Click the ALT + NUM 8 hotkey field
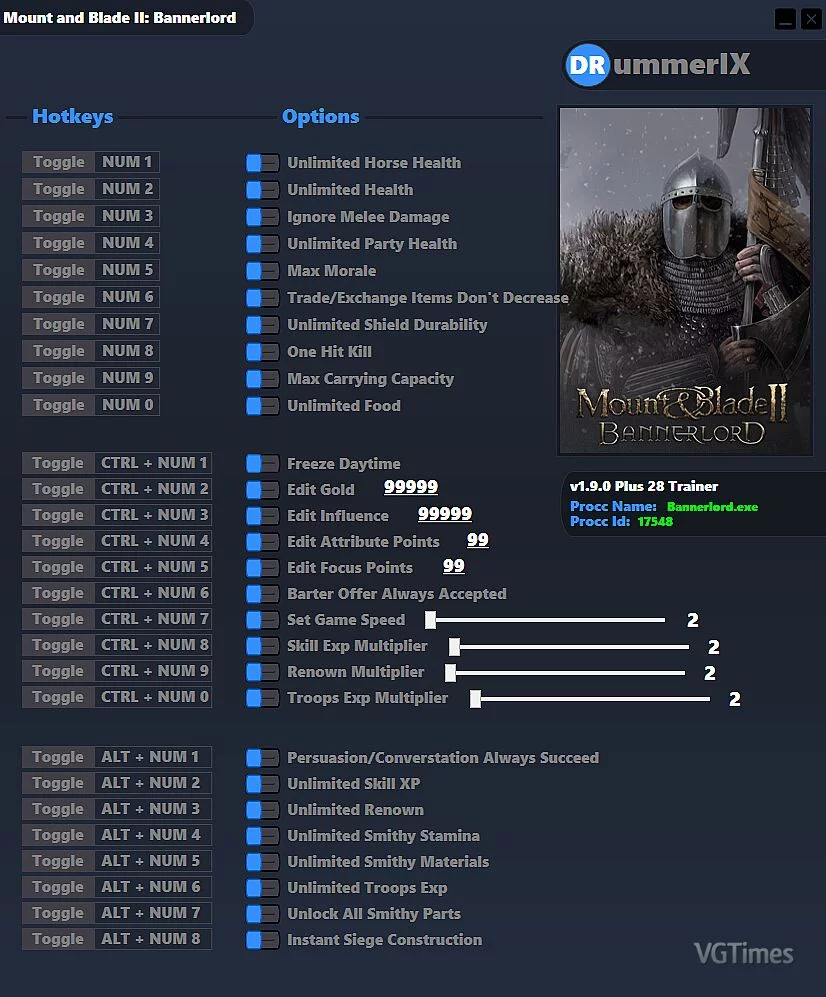The width and height of the screenshot is (826, 997). tap(153, 939)
